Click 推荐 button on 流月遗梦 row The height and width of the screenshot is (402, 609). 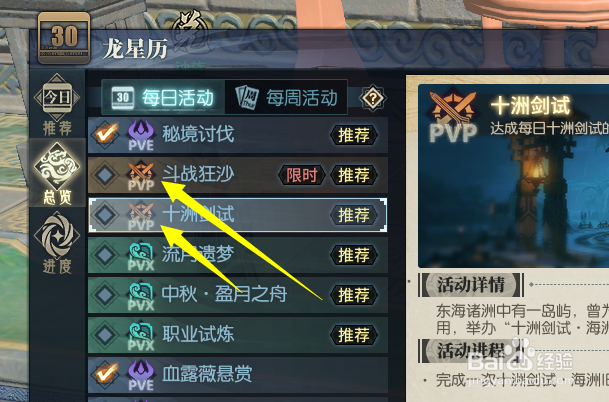353,255
